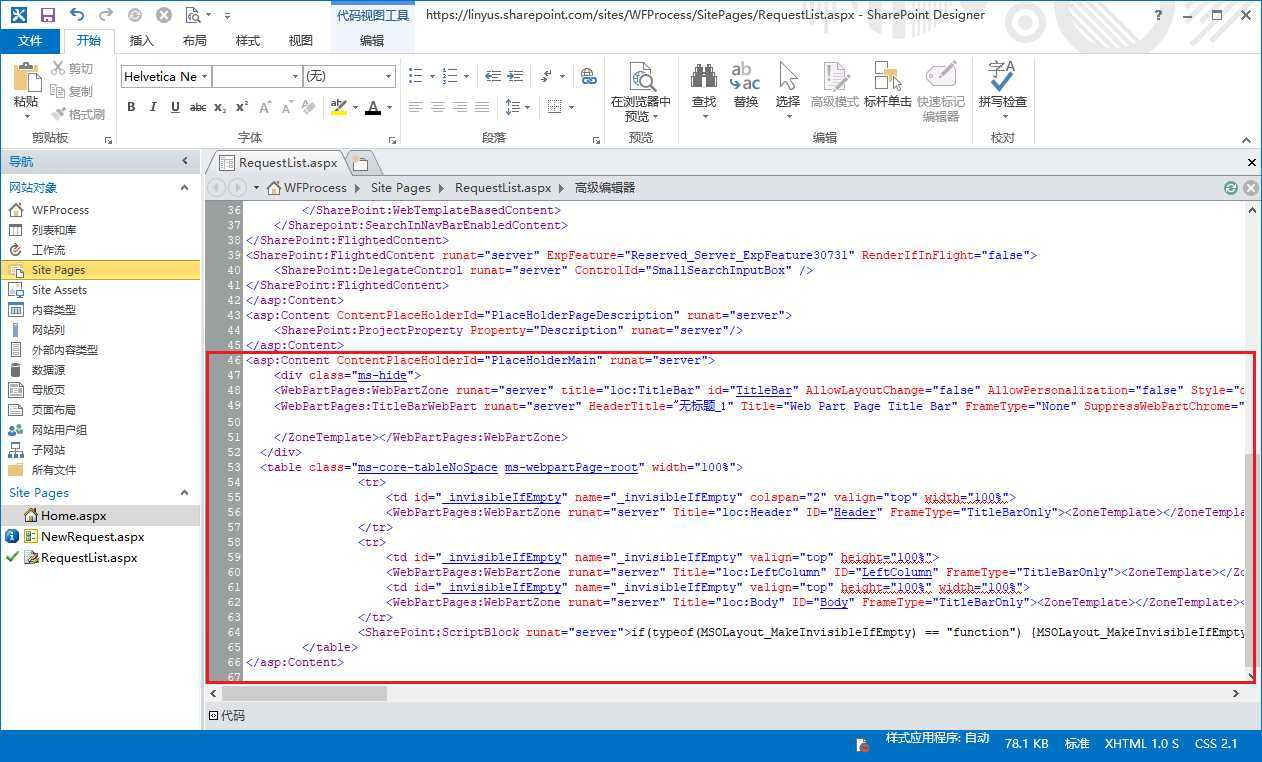The width and height of the screenshot is (1262, 762).
Task: Toggle subscript formatting
Action: click(x=220, y=107)
